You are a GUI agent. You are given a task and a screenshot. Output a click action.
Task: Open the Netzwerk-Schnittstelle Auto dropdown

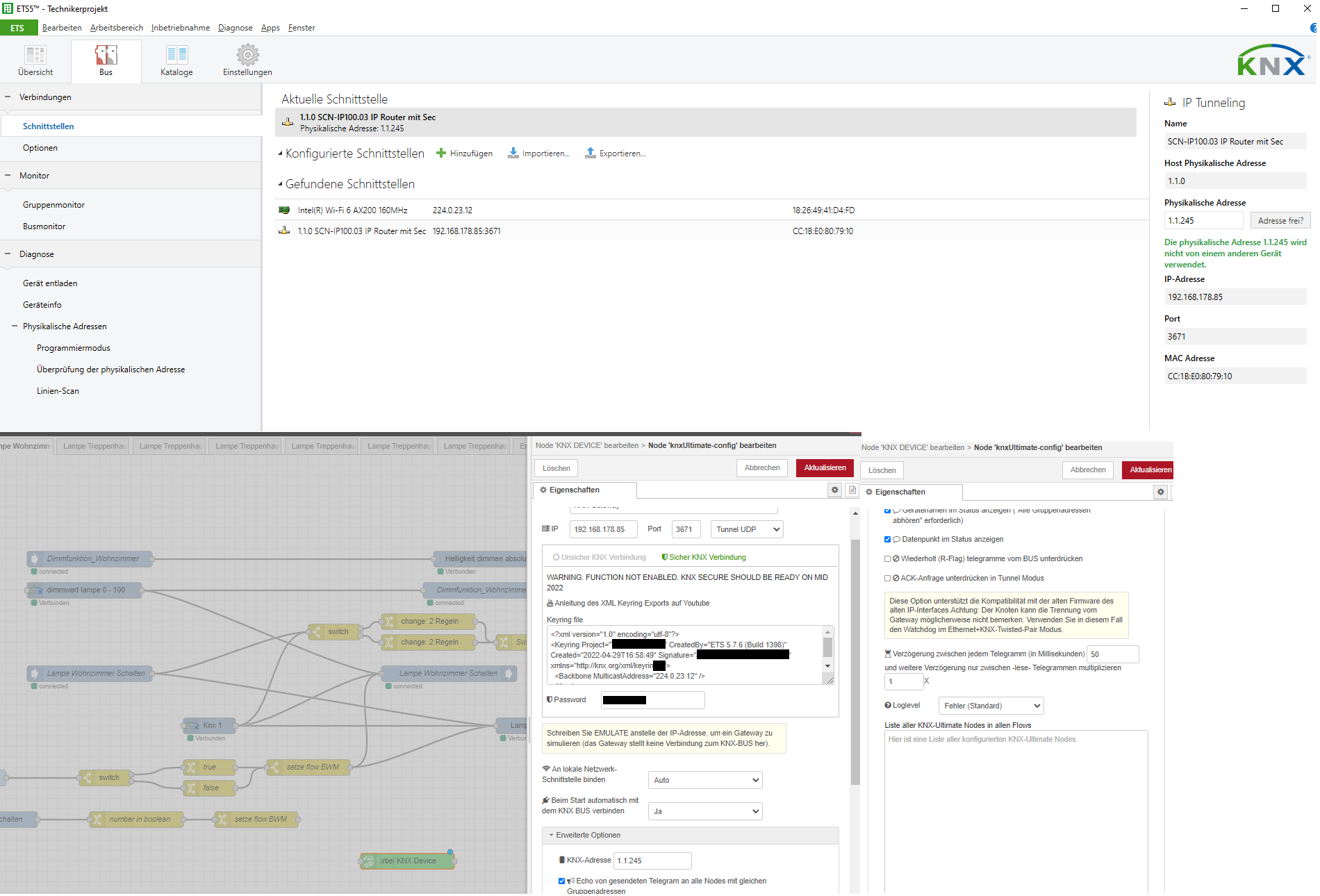click(705, 780)
